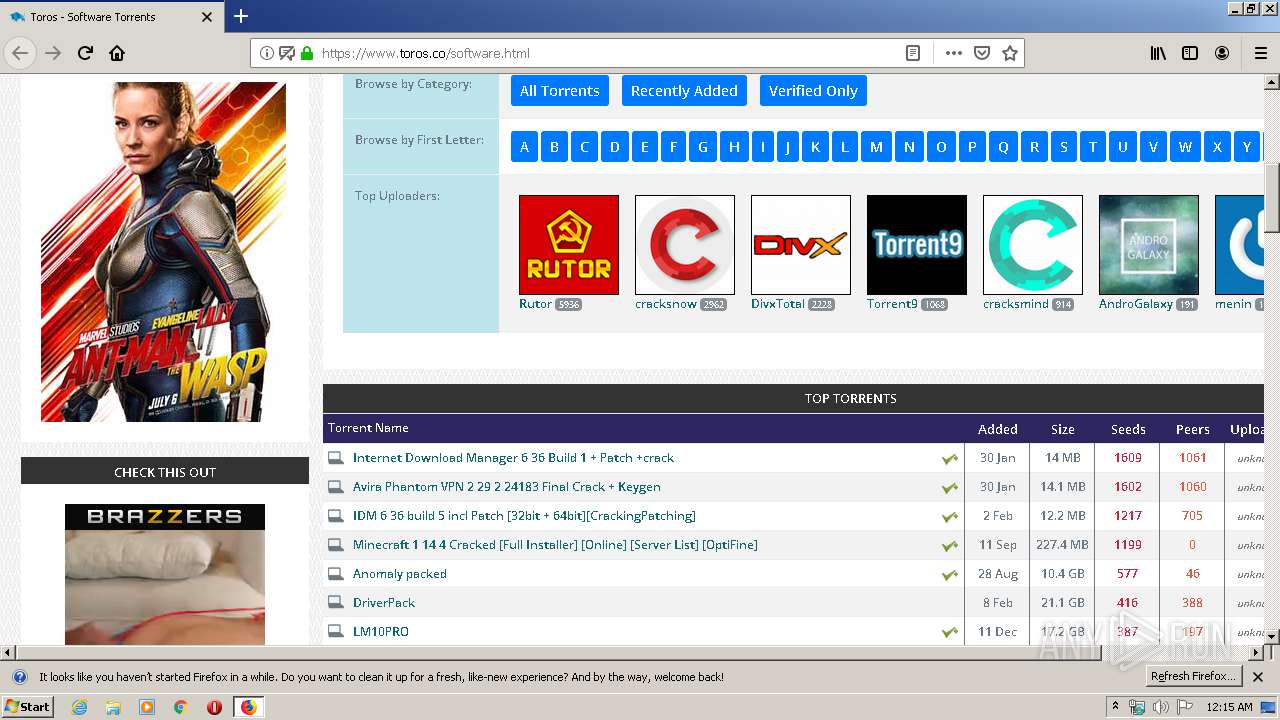Click the vertical scrollbar thumb
1280x720 pixels.
[x=1272, y=196]
